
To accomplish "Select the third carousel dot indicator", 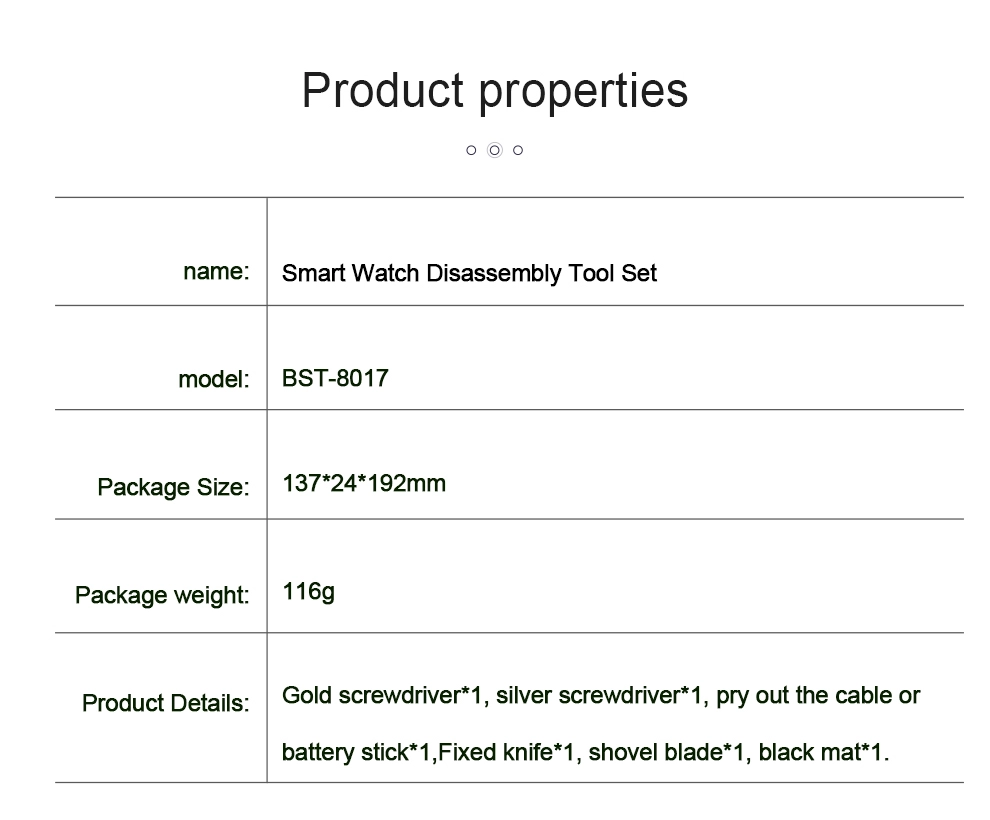I will pyautogui.click(x=518, y=150).
